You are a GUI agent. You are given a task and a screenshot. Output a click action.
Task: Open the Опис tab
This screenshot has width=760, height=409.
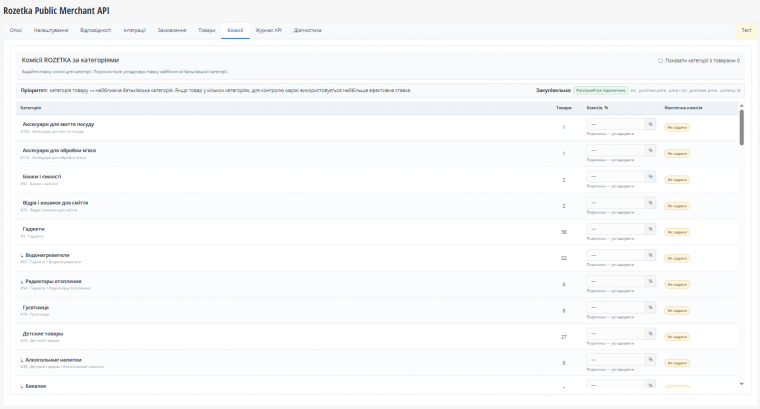[x=16, y=30]
